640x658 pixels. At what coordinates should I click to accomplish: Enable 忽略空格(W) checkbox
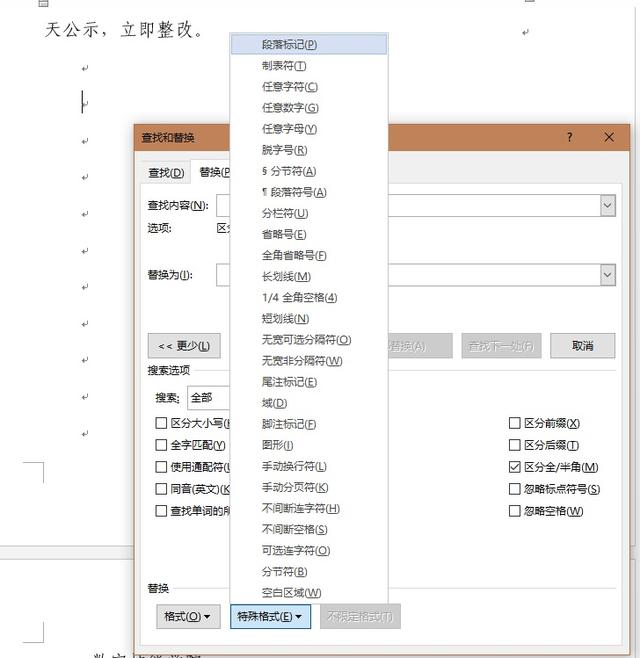pos(515,511)
